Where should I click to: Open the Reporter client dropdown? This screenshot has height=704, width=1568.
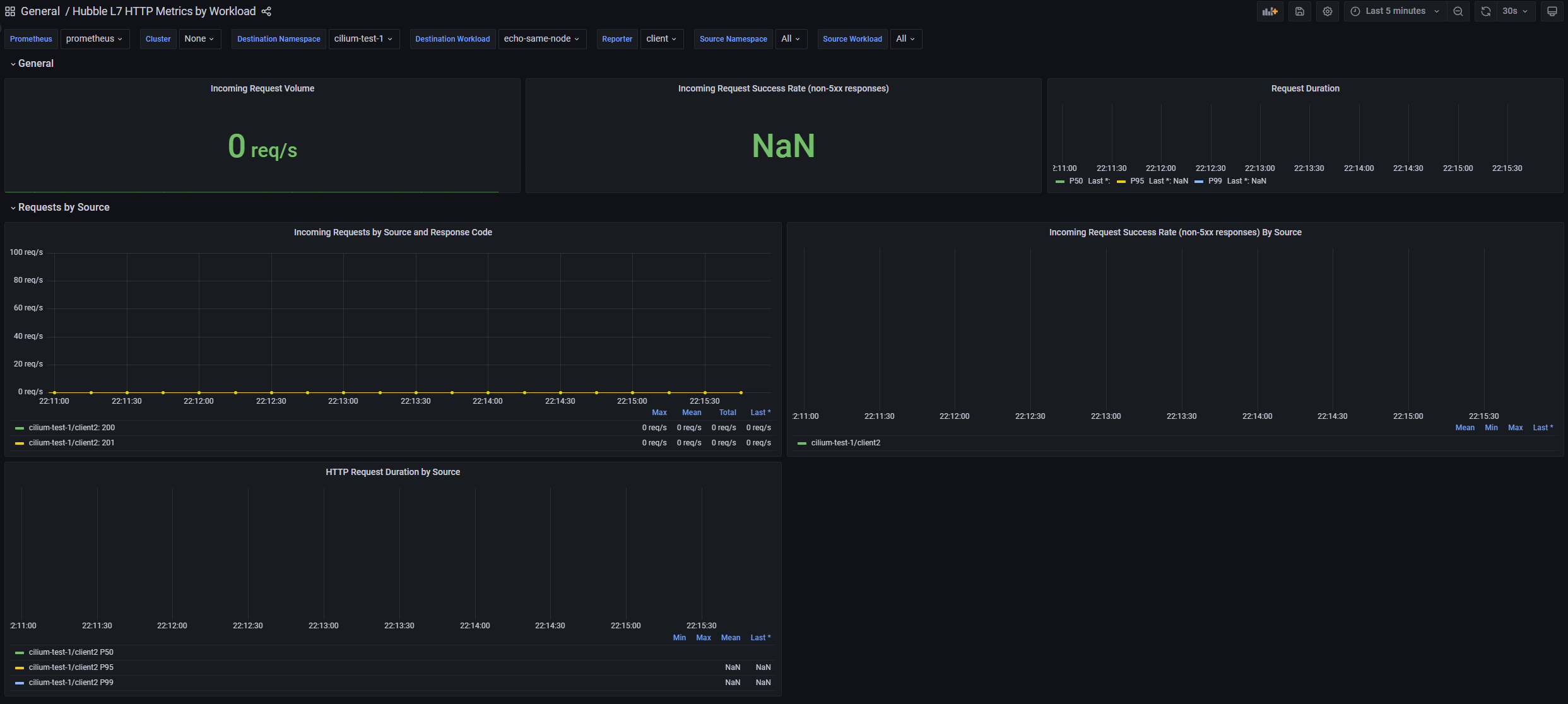coord(661,38)
